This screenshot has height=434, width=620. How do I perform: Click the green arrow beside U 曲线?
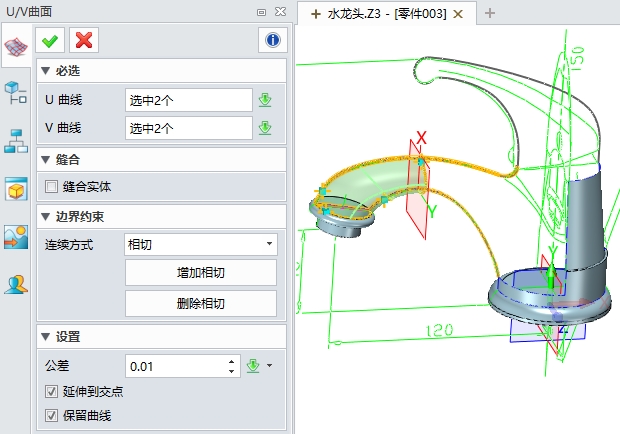265,100
